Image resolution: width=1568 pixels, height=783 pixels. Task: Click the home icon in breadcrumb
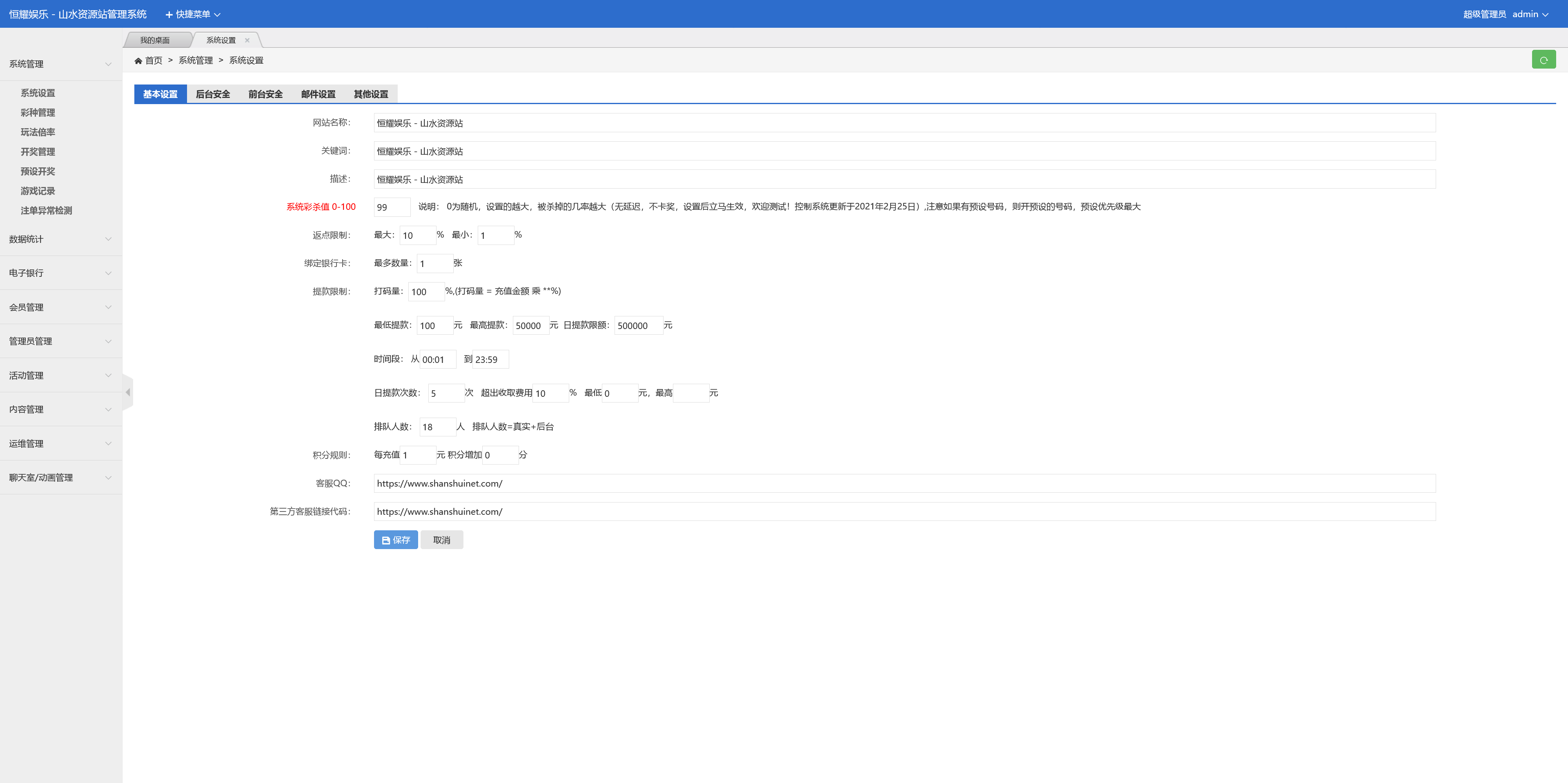click(138, 60)
